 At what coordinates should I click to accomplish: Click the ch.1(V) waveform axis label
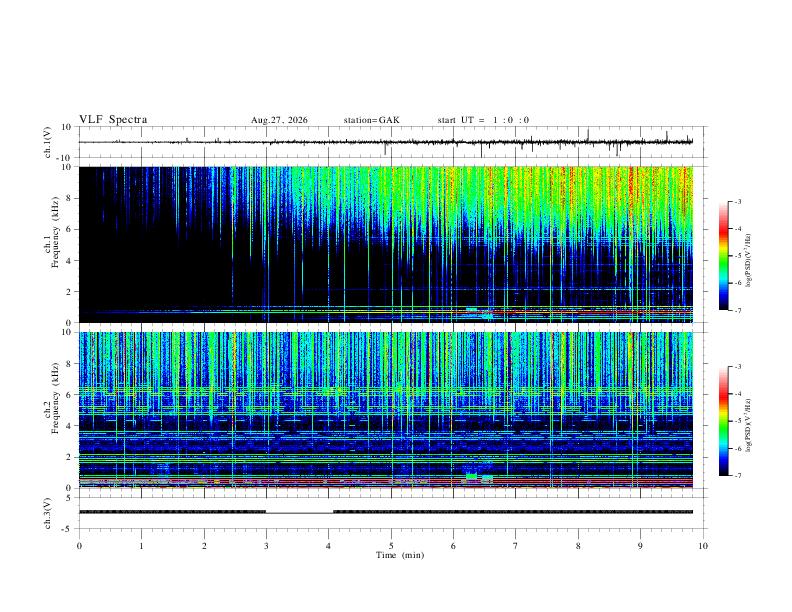point(48,142)
